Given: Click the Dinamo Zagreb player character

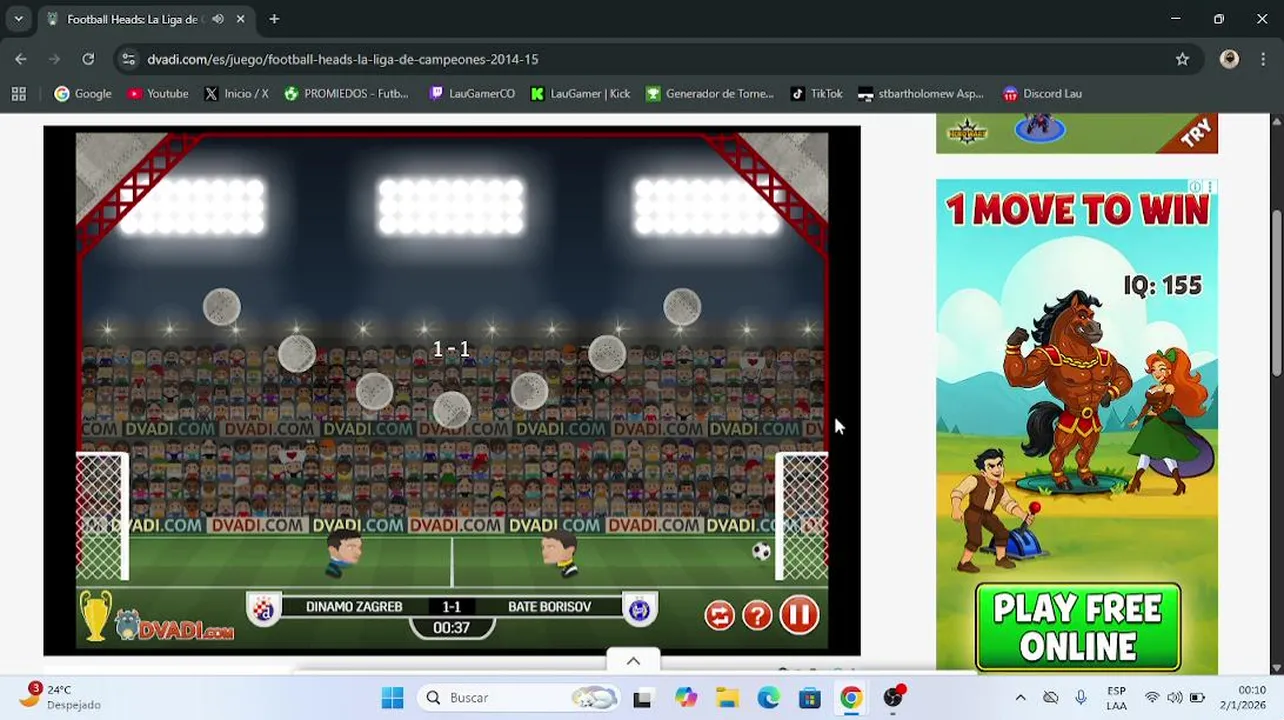Looking at the screenshot, I should pos(343,554).
